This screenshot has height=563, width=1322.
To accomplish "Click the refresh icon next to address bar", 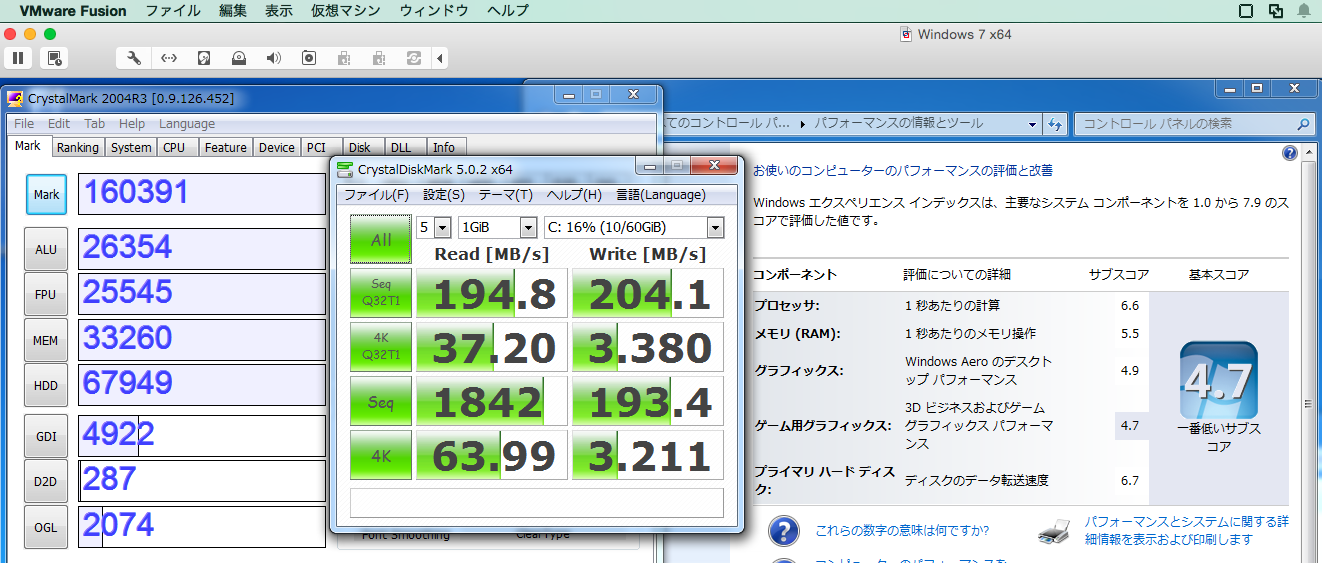I will click(1054, 124).
